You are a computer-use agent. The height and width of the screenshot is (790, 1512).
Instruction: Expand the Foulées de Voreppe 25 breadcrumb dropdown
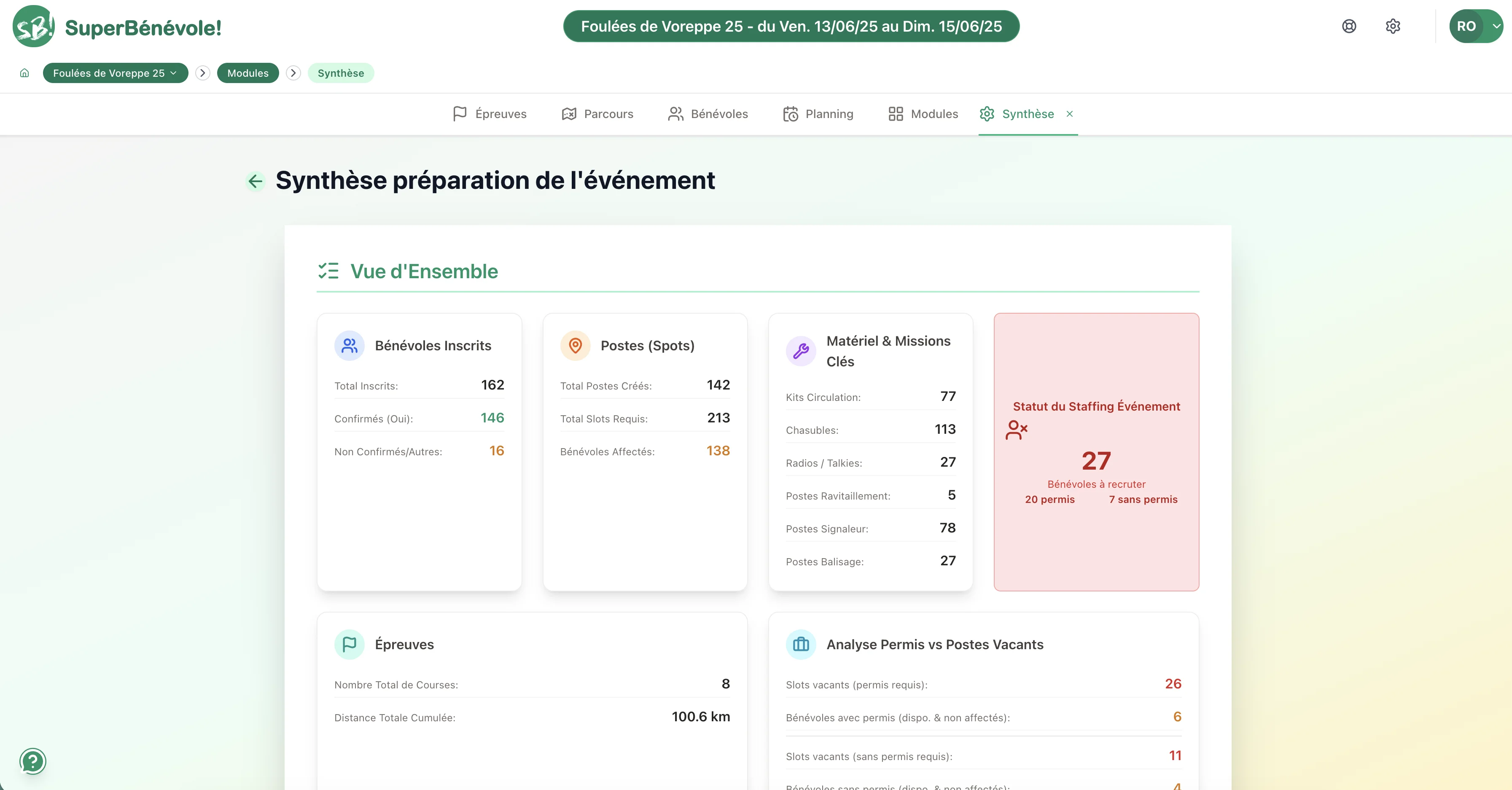click(115, 73)
